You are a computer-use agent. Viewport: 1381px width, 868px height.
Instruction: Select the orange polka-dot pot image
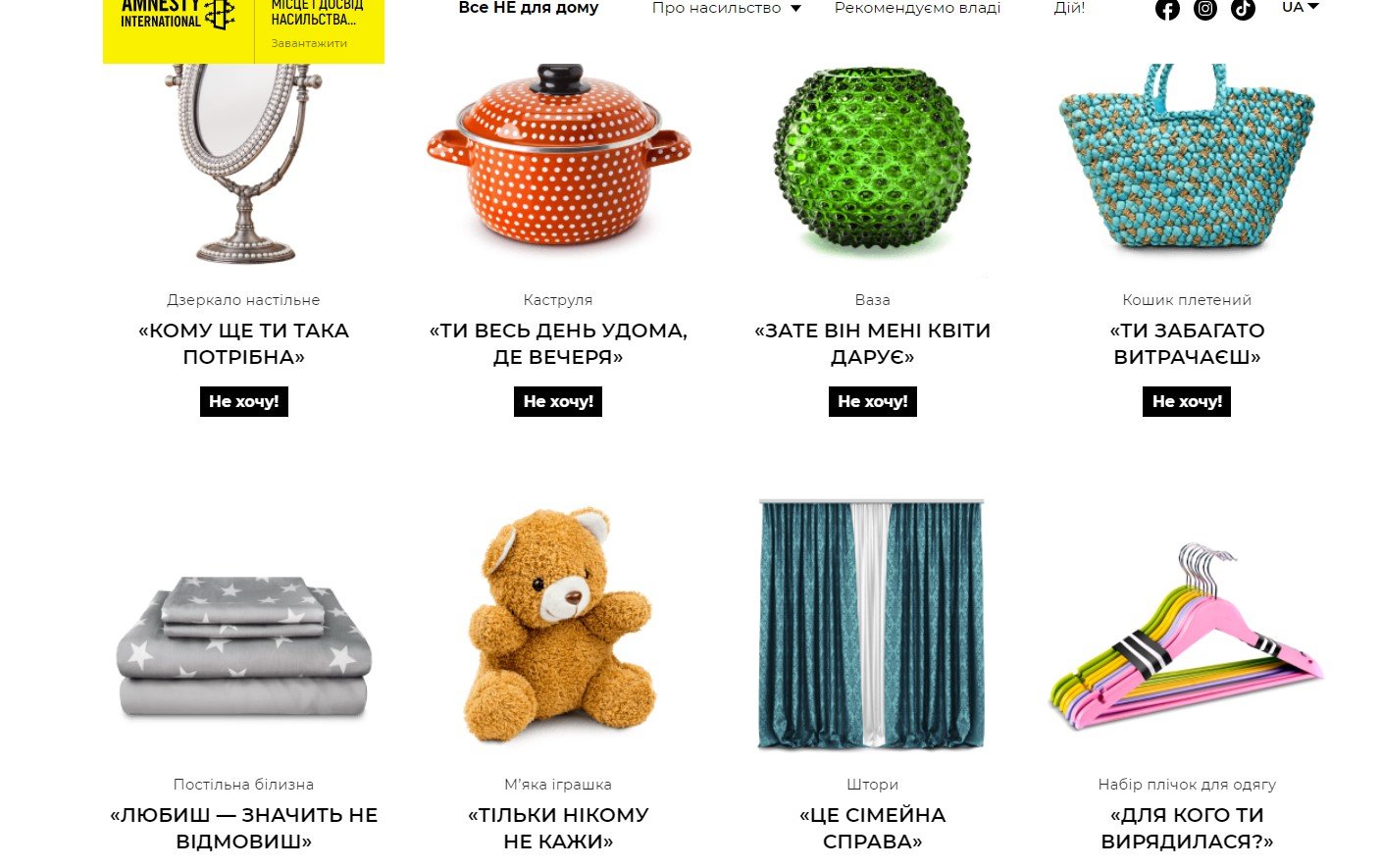pos(558,157)
